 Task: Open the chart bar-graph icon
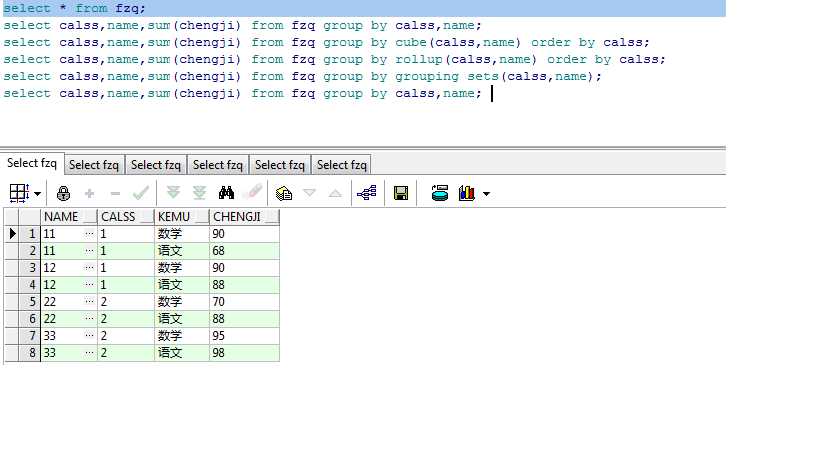click(466, 193)
